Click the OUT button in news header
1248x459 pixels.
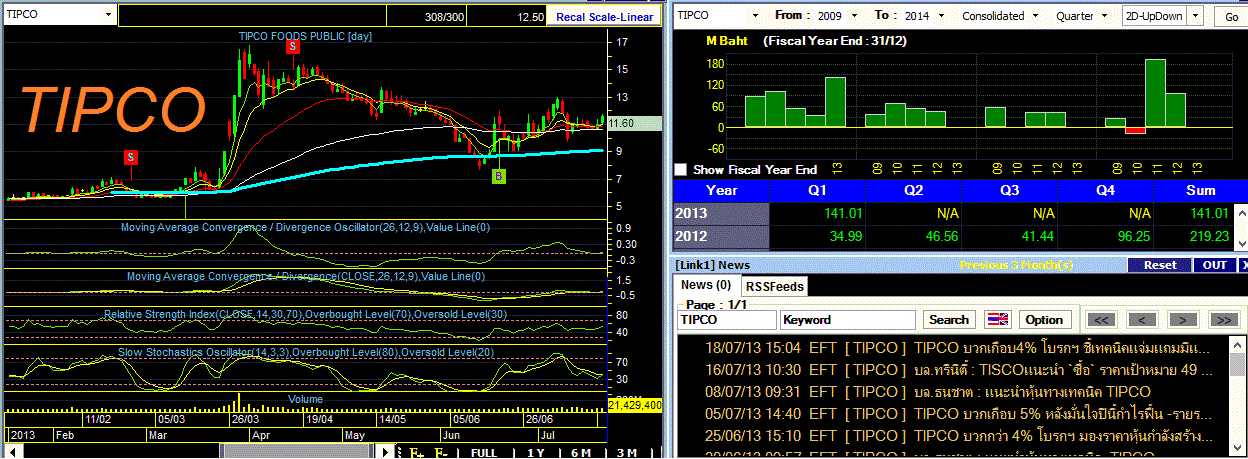coord(1215,265)
